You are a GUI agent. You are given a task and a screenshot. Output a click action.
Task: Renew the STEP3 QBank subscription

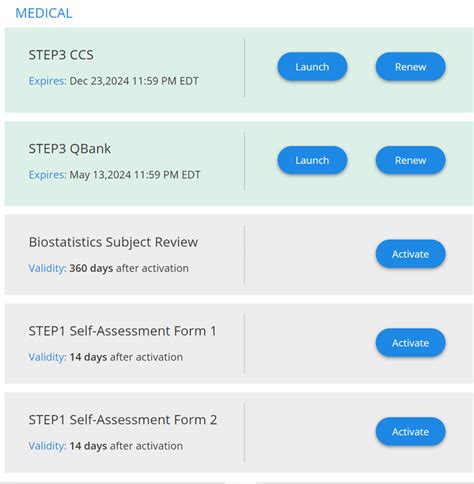pos(410,160)
